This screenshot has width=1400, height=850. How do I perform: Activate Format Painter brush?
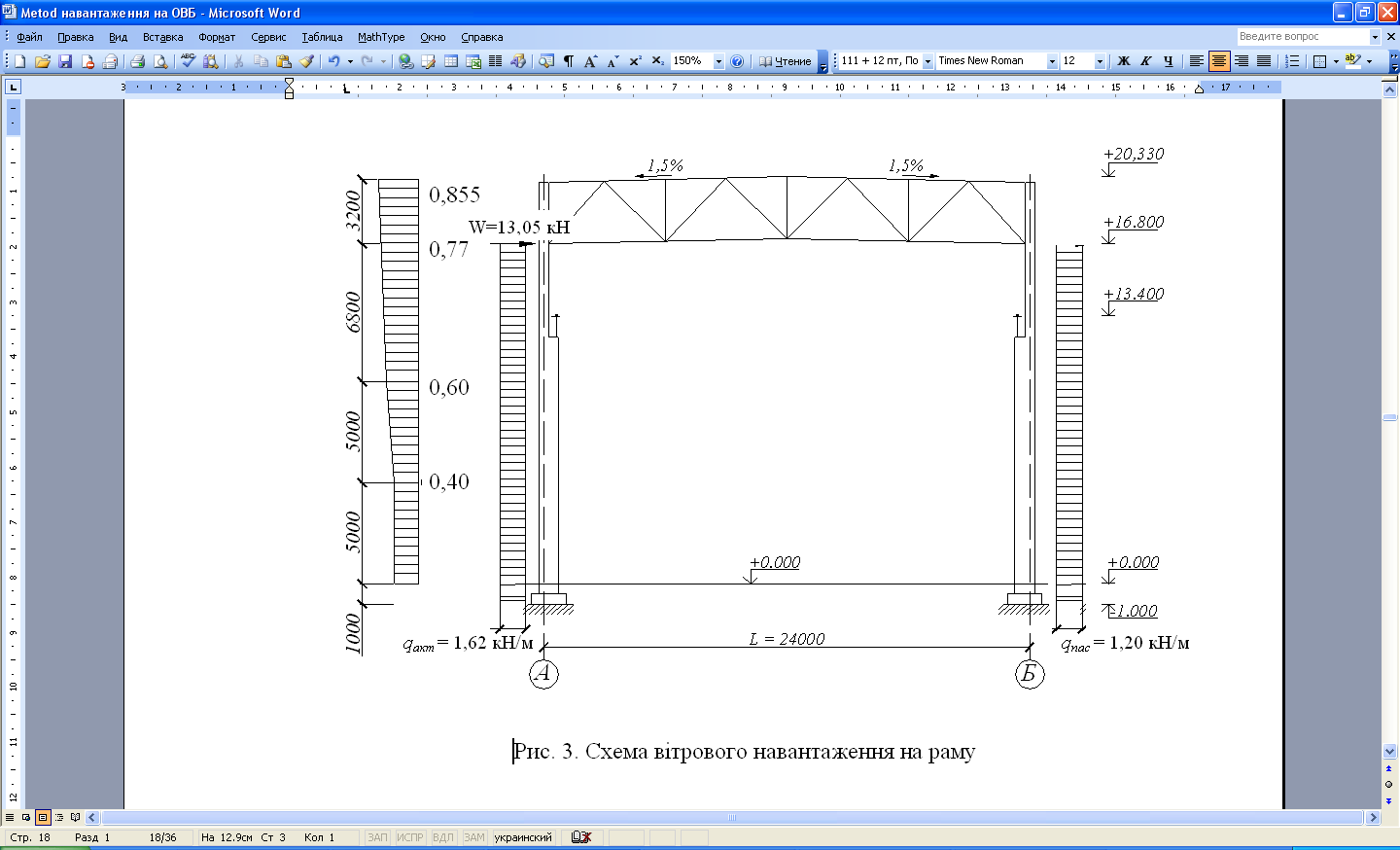306,61
